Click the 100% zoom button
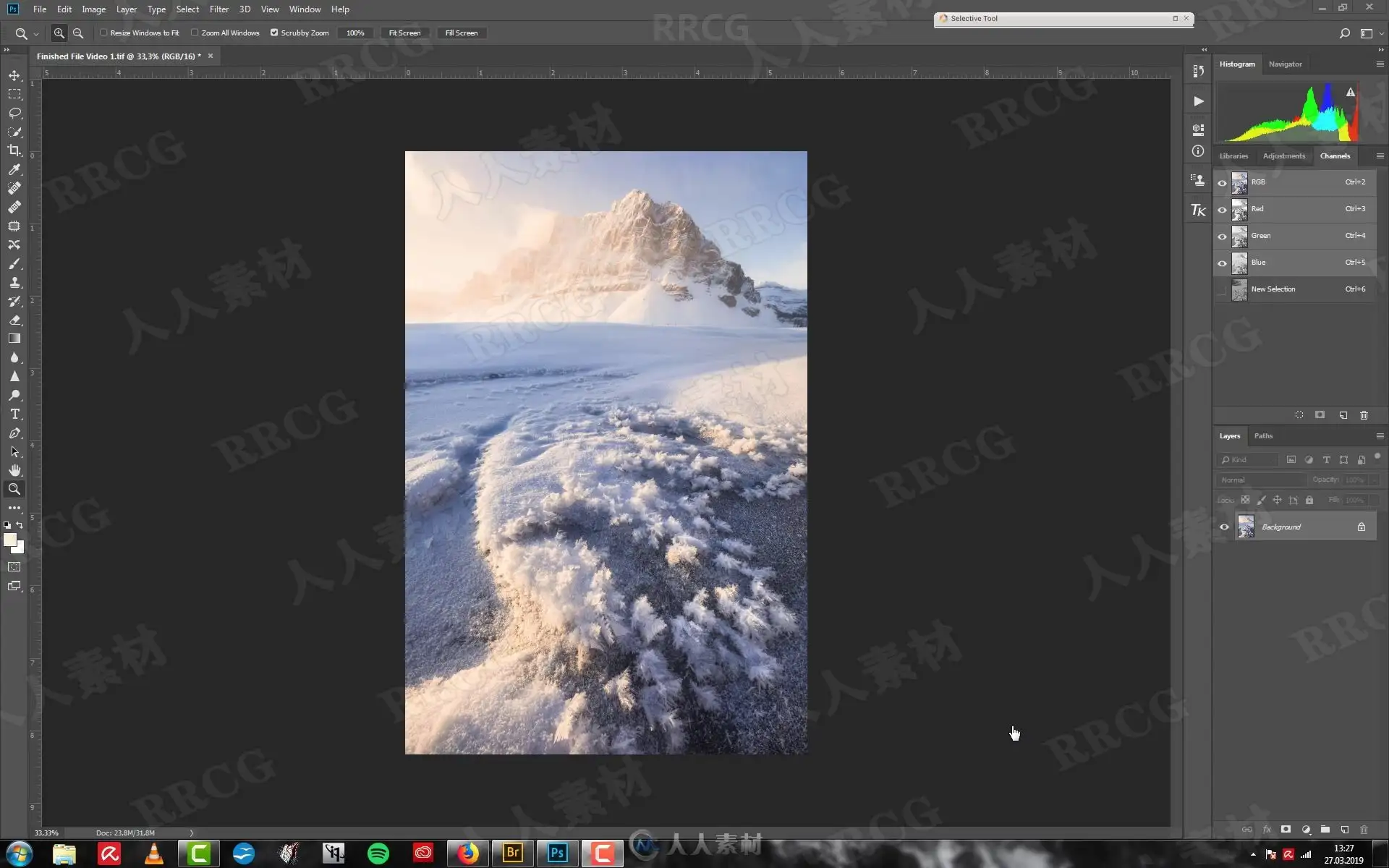 pos(355,33)
